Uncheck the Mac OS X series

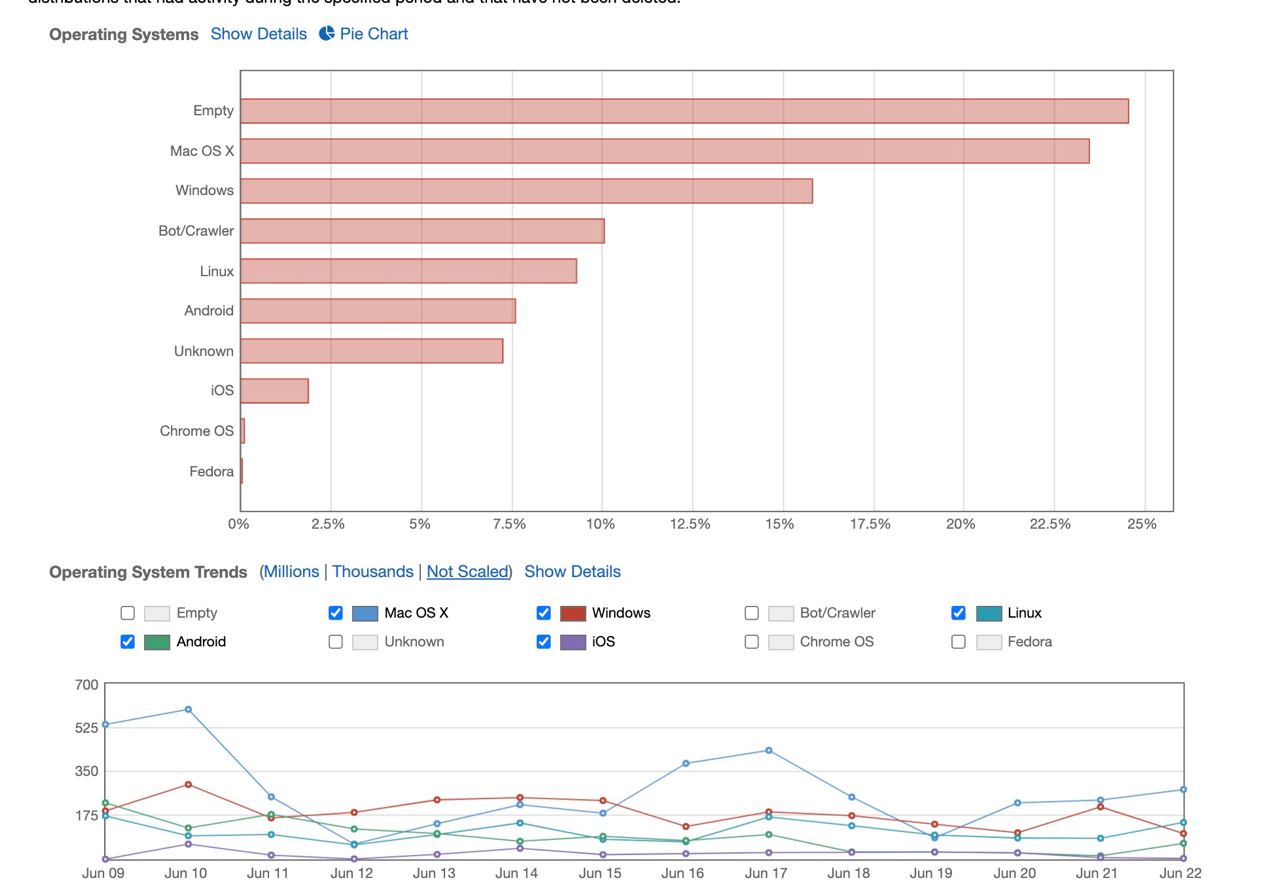335,613
